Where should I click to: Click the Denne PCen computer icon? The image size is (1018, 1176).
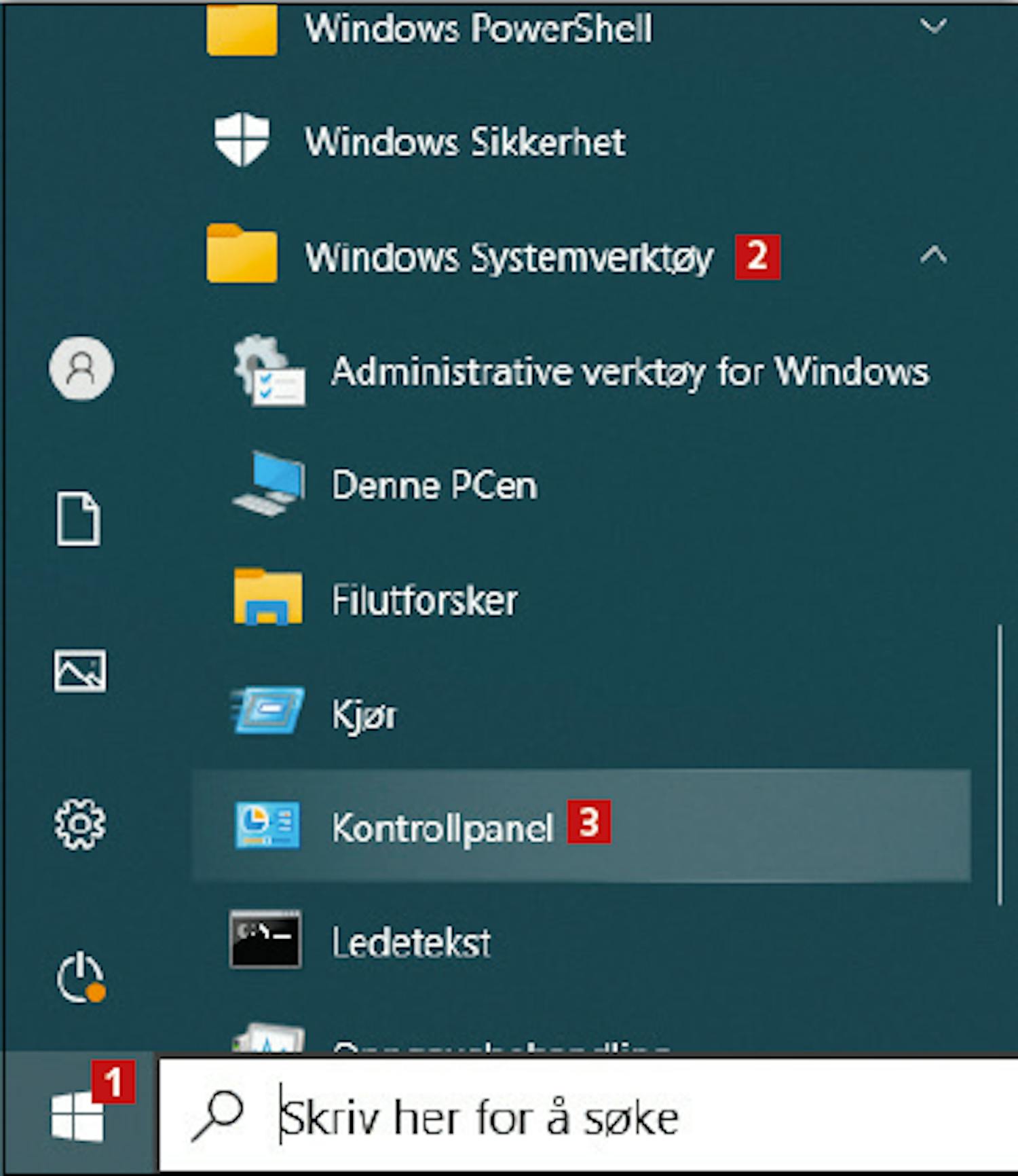click(x=269, y=483)
